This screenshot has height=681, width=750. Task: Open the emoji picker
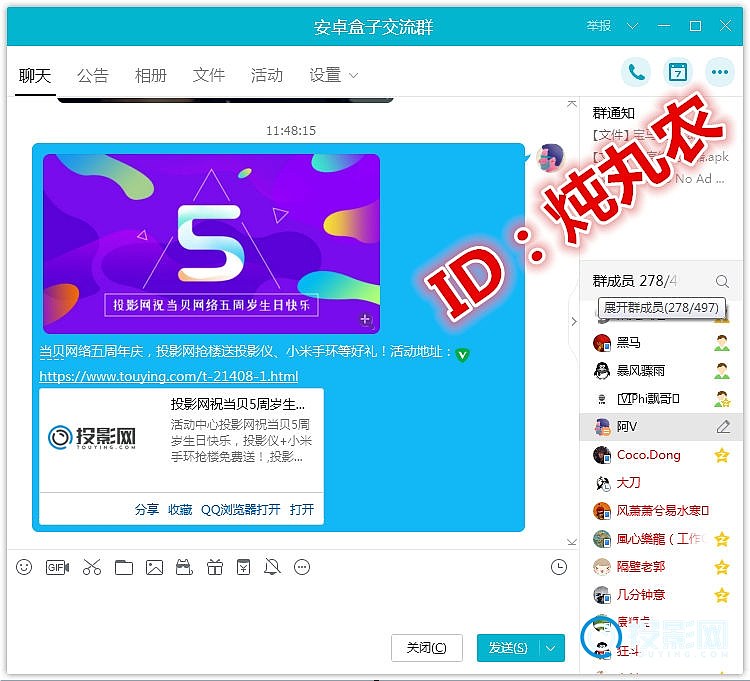pyautogui.click(x=24, y=568)
